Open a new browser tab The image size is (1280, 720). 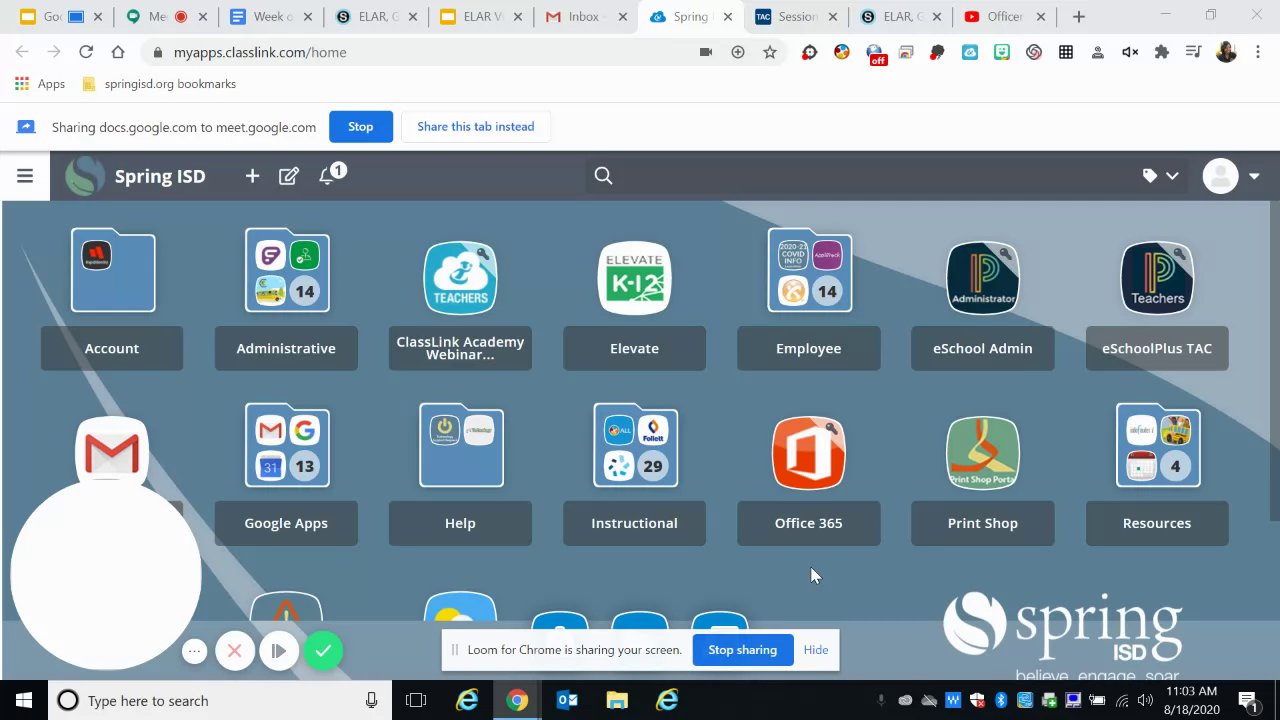click(x=1078, y=17)
